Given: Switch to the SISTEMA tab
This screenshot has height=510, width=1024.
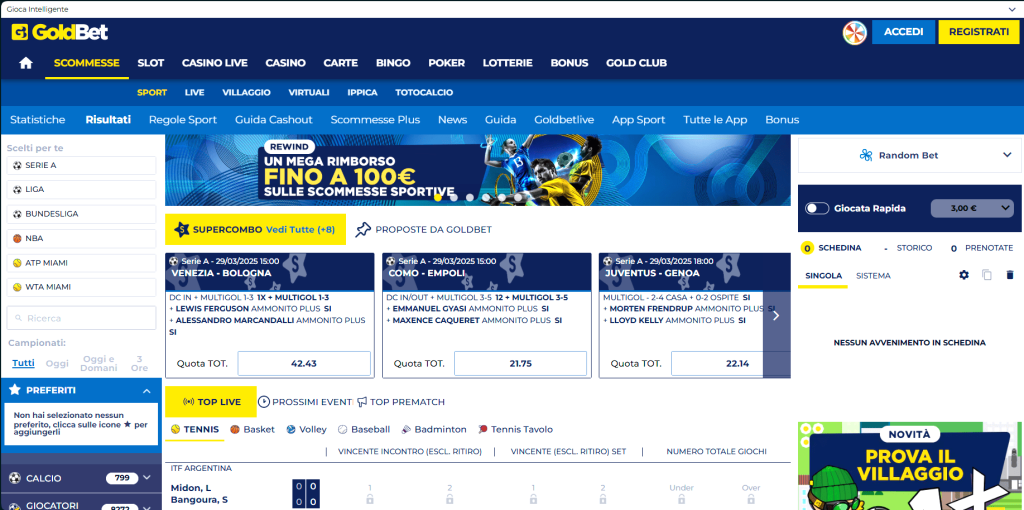Looking at the screenshot, I should pyautogui.click(x=873, y=276).
